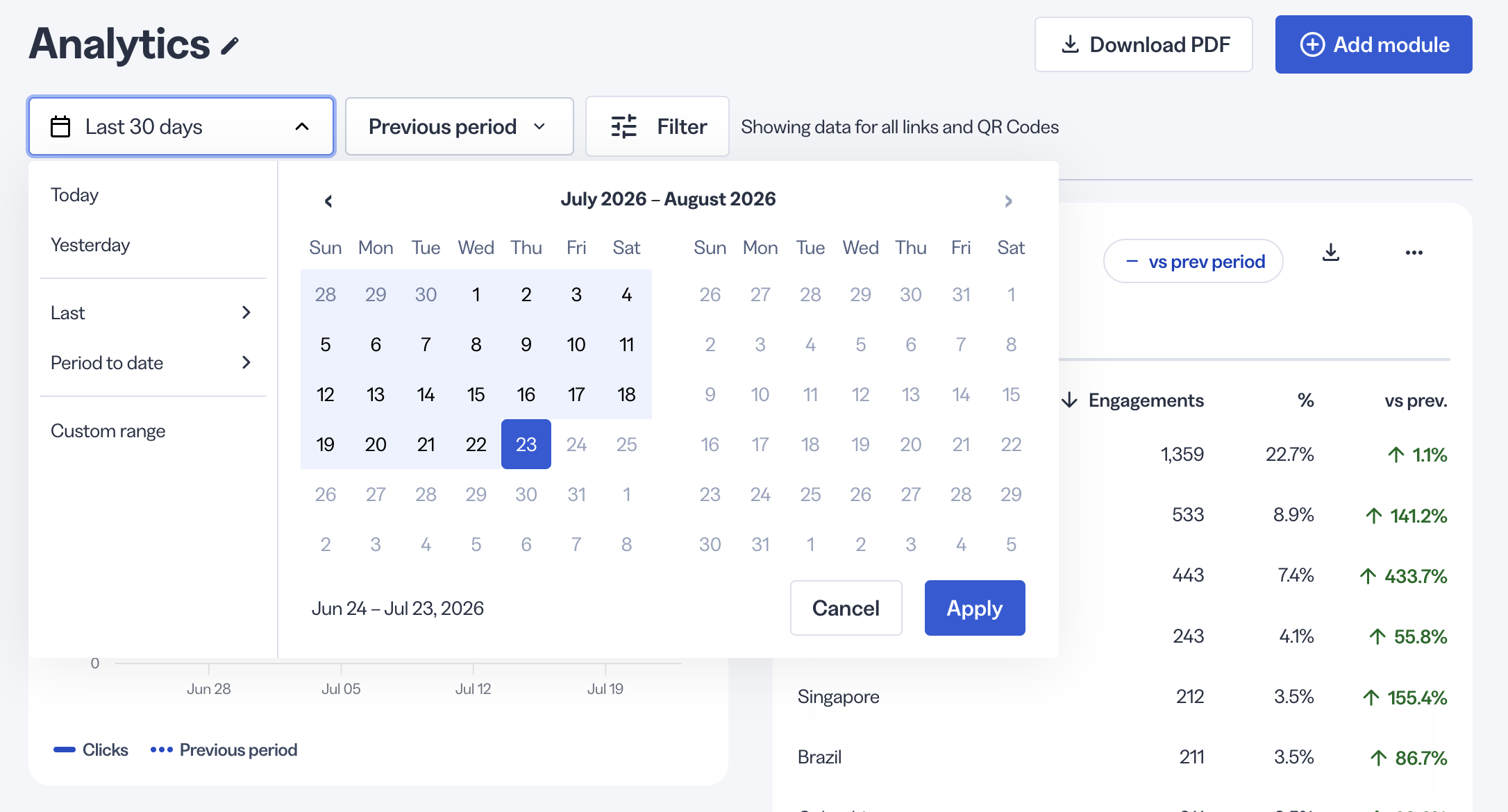Select July 23 in the calendar
The height and width of the screenshot is (812, 1508).
(x=526, y=444)
